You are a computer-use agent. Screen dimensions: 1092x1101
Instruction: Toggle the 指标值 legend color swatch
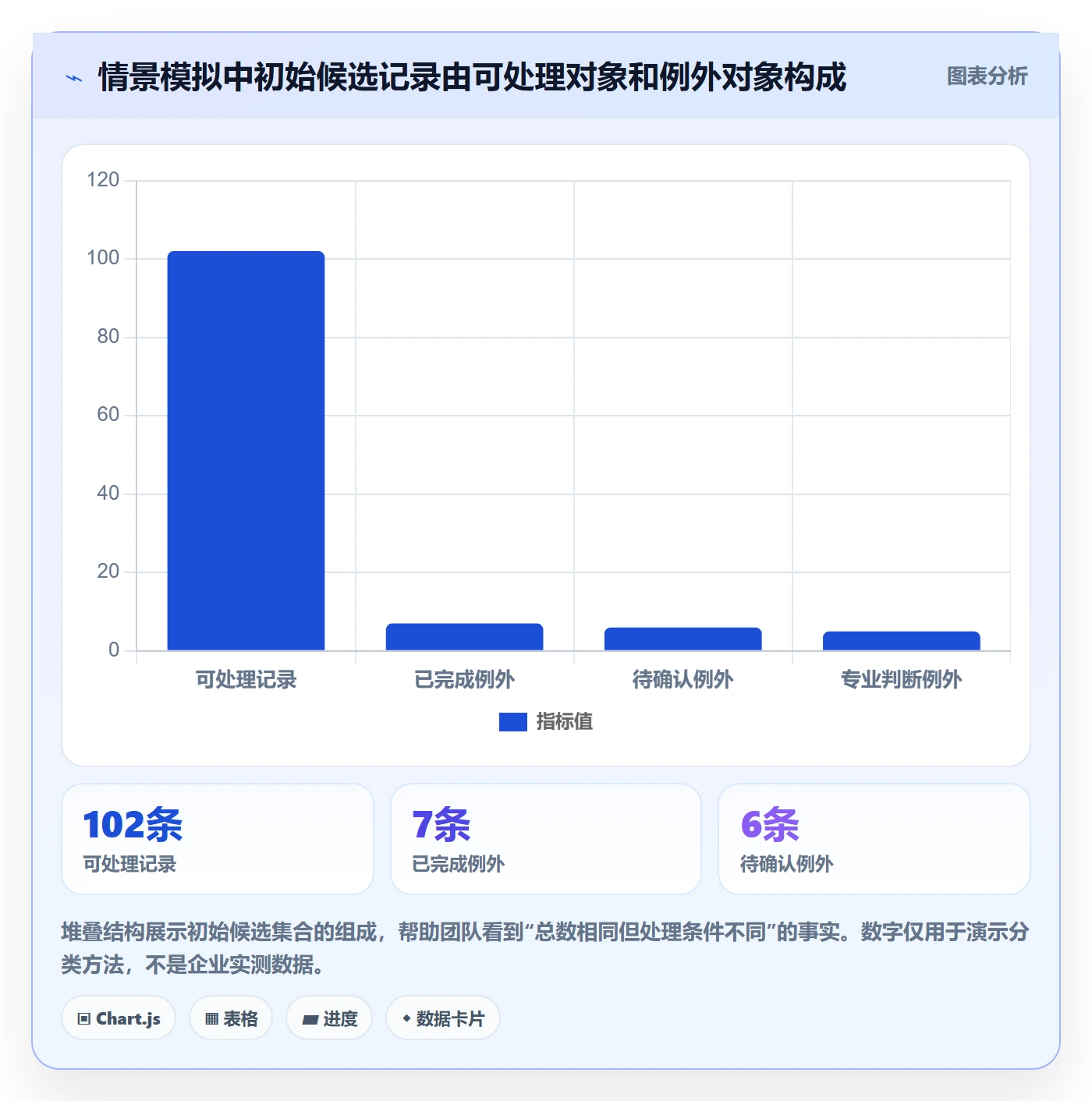coord(512,722)
